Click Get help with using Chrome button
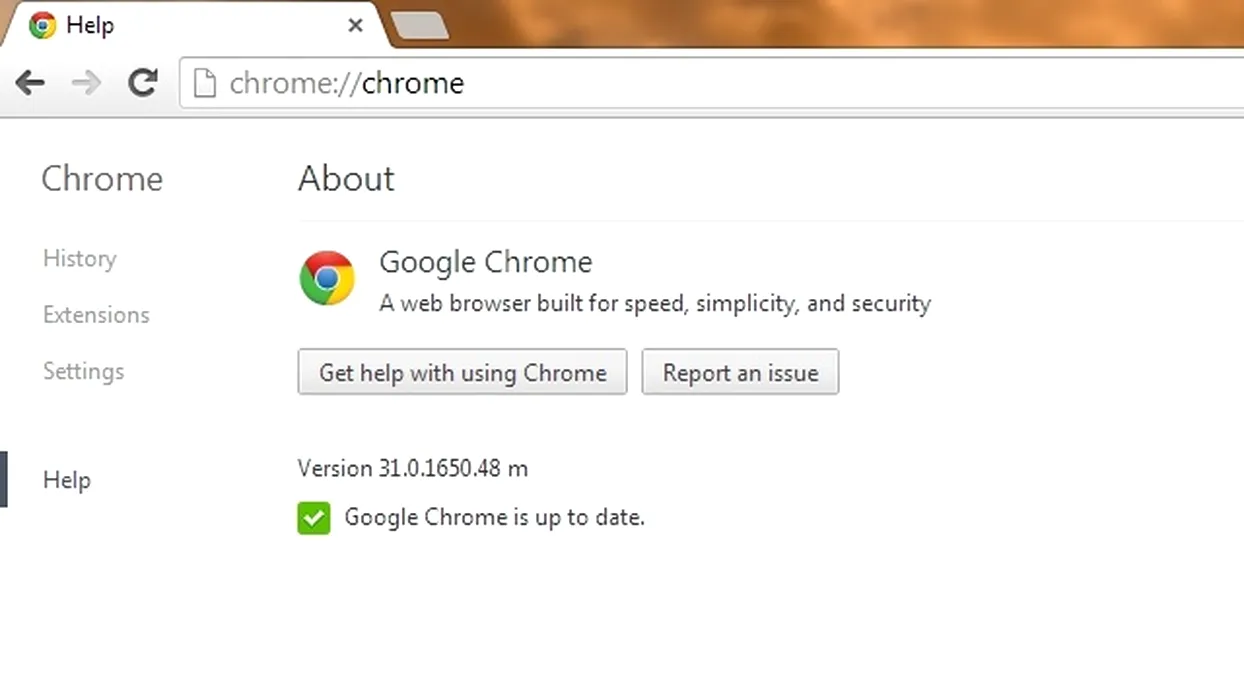Screen dimensions: 1244x700 click(x=462, y=372)
